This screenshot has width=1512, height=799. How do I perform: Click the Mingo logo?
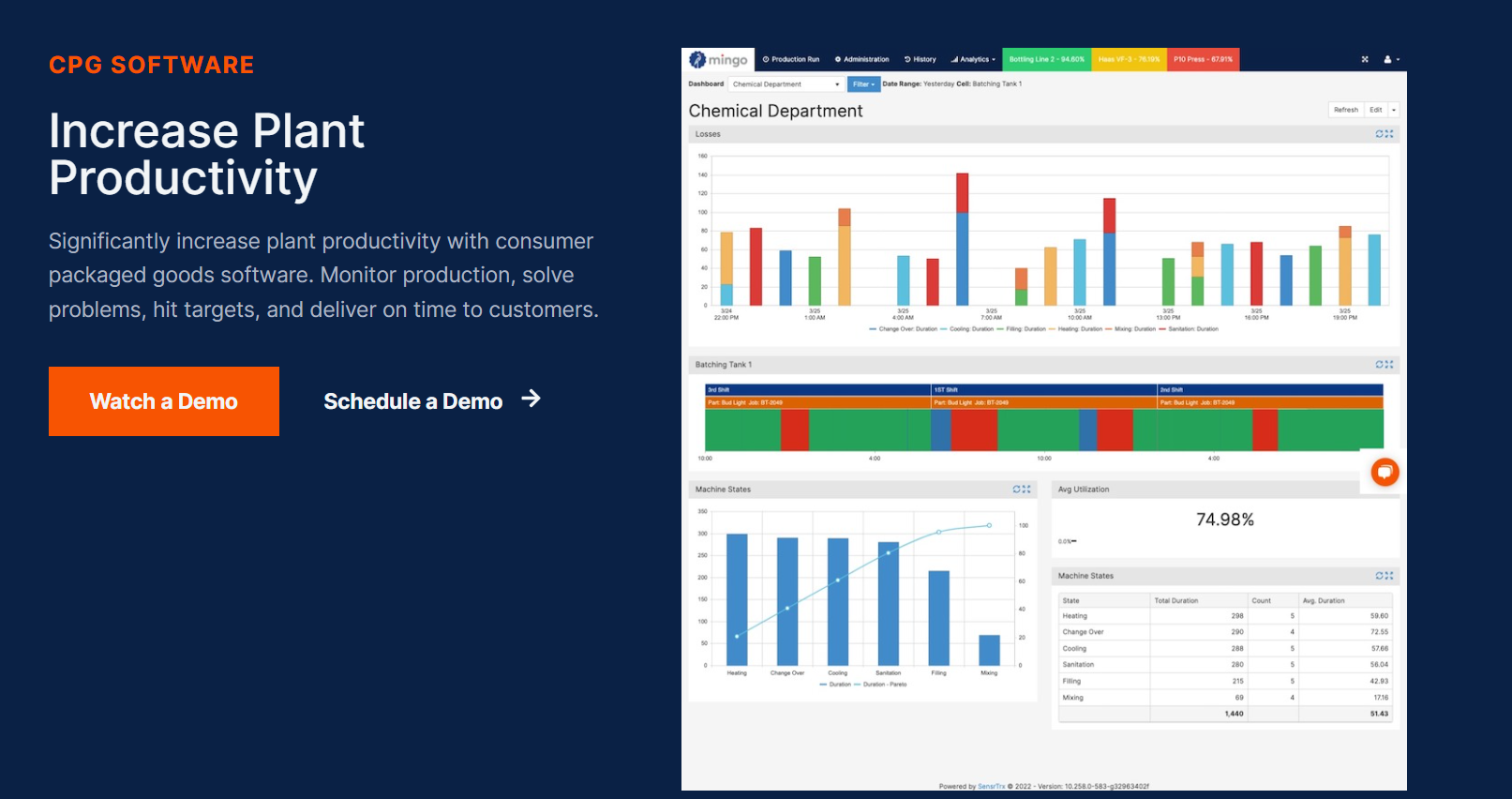point(719,59)
